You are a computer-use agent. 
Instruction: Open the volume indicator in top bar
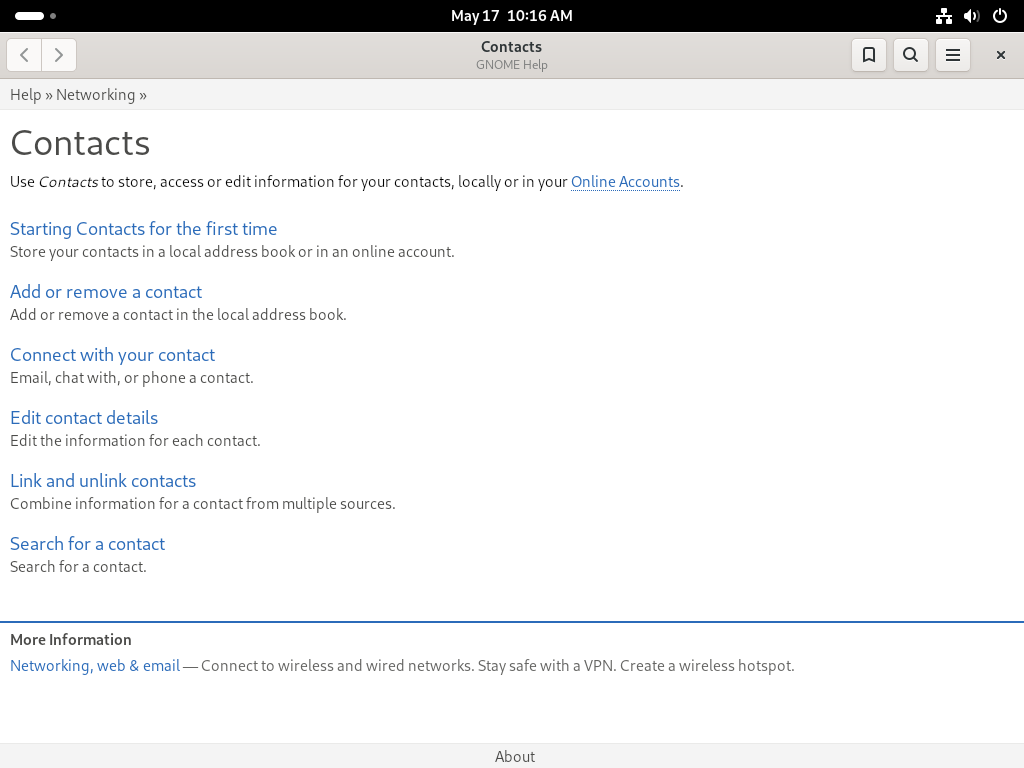tap(972, 16)
